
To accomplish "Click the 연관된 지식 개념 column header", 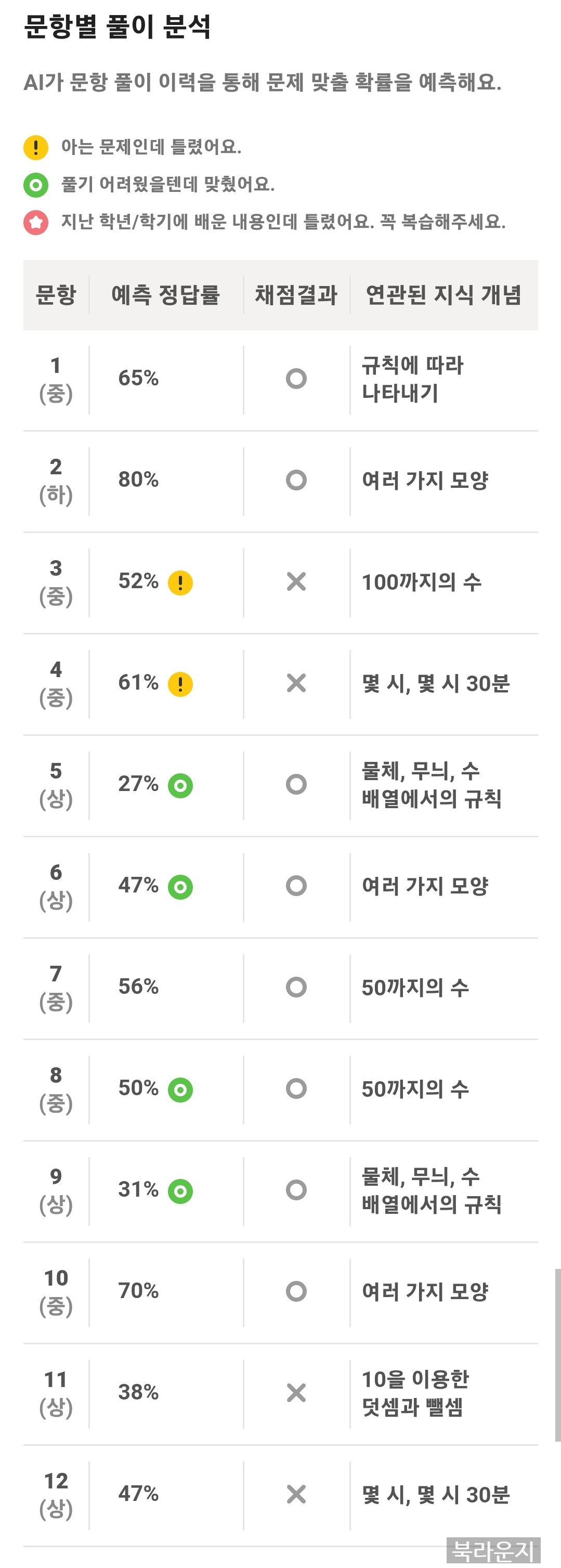I will coord(443,295).
